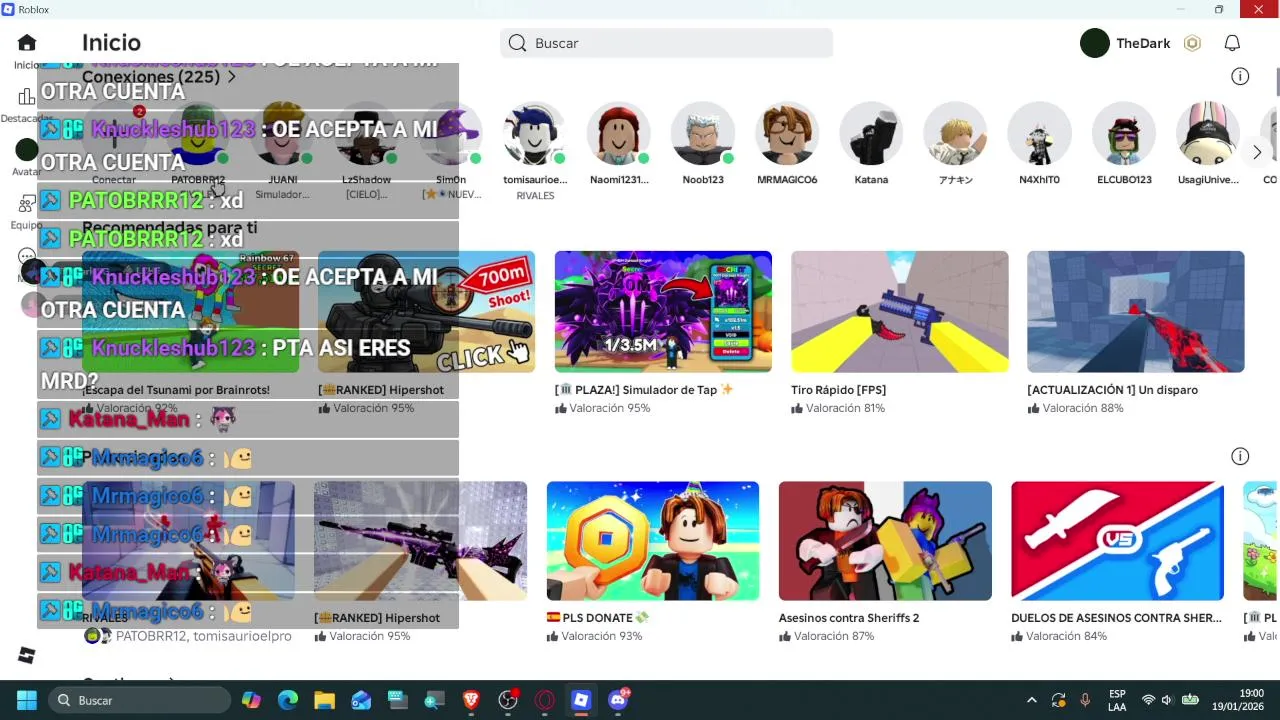Open TheDark profile avatar

[x=1095, y=43]
